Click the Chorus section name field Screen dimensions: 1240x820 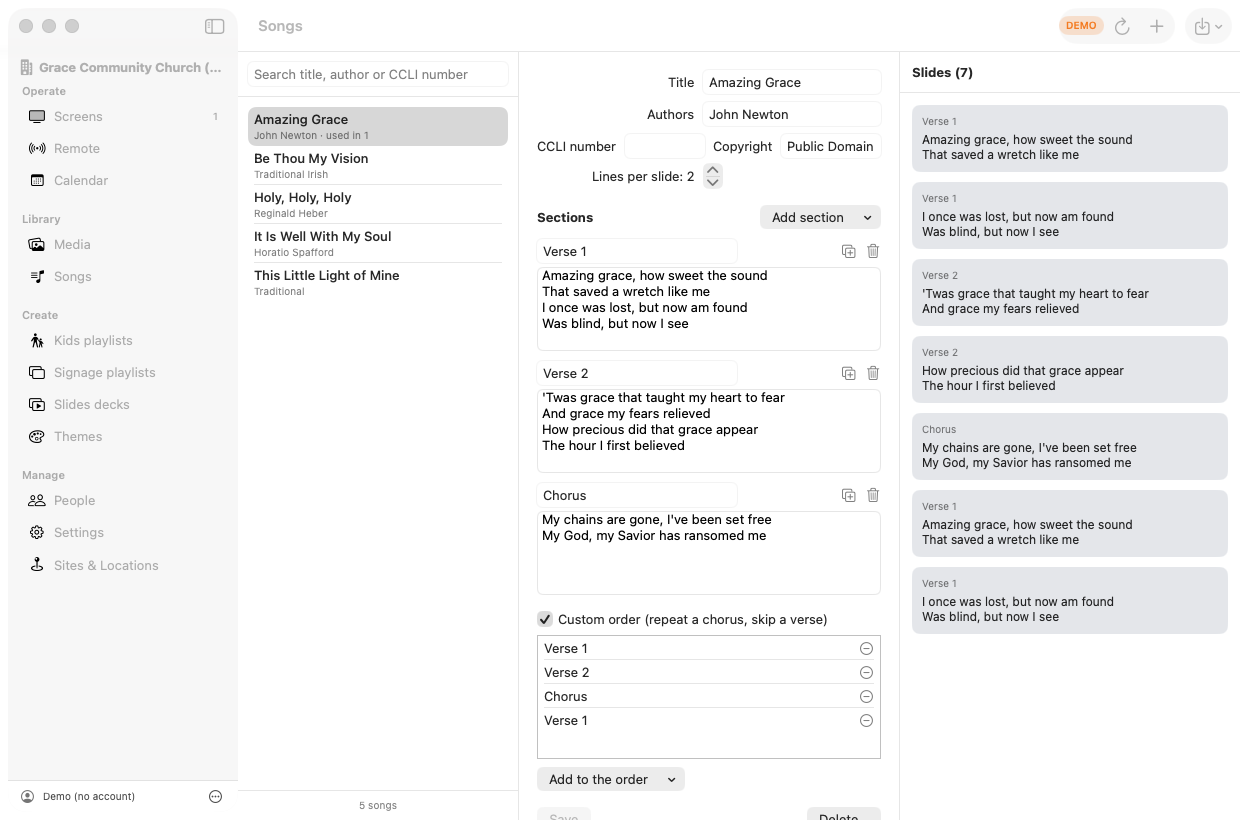tap(637, 495)
